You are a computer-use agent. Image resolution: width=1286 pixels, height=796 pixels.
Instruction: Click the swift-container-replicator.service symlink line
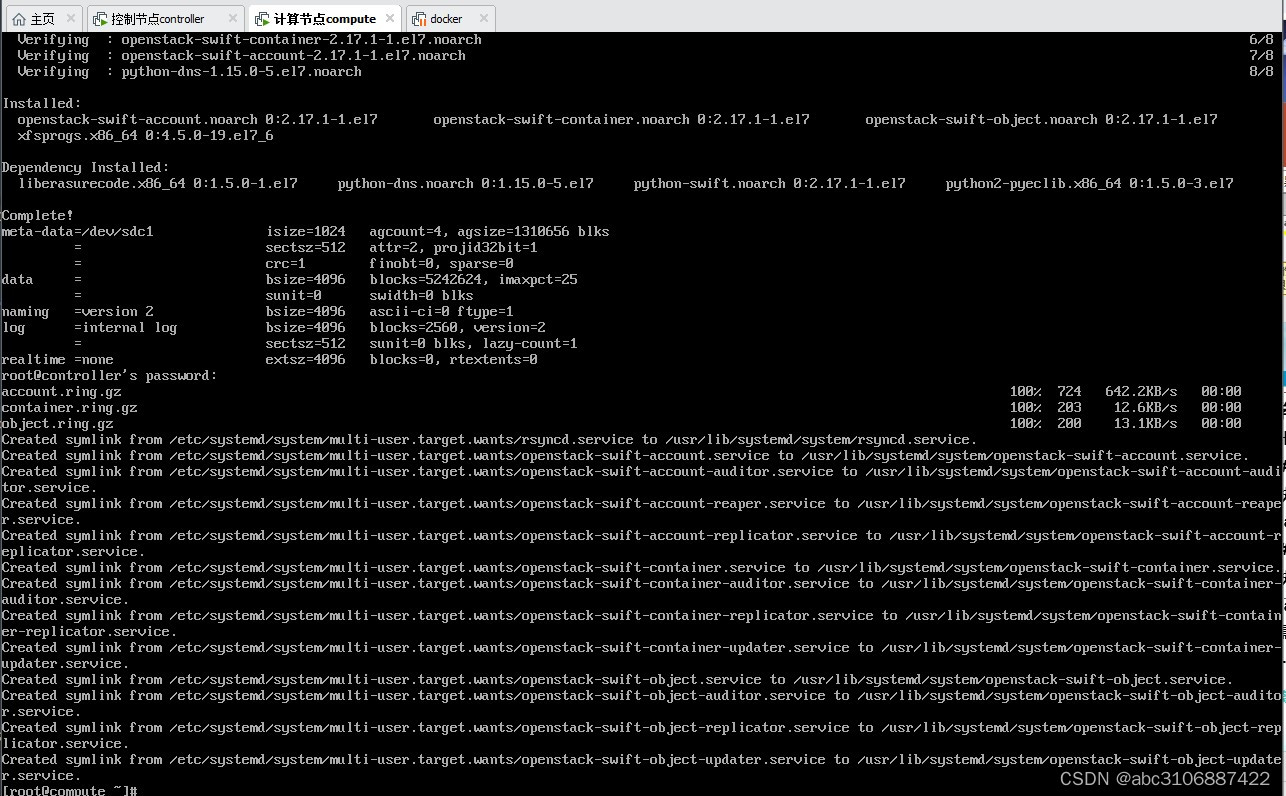[642, 624]
